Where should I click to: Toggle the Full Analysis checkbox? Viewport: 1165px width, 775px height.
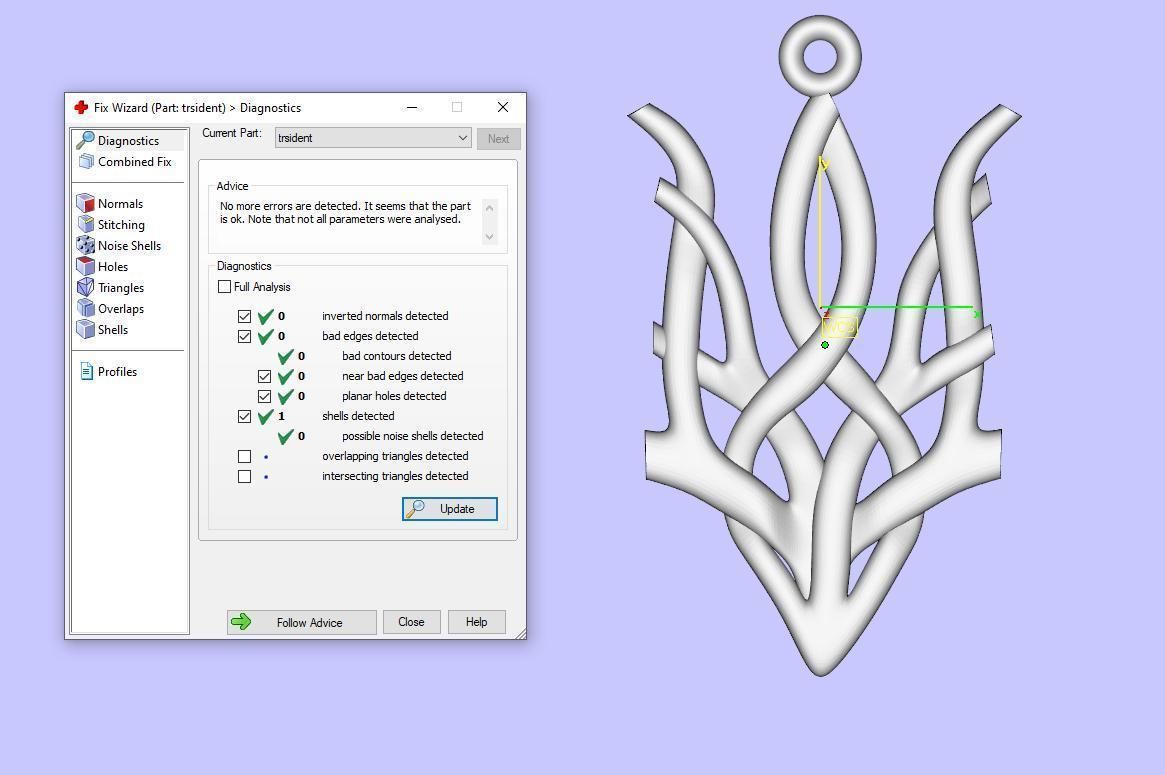pos(224,286)
